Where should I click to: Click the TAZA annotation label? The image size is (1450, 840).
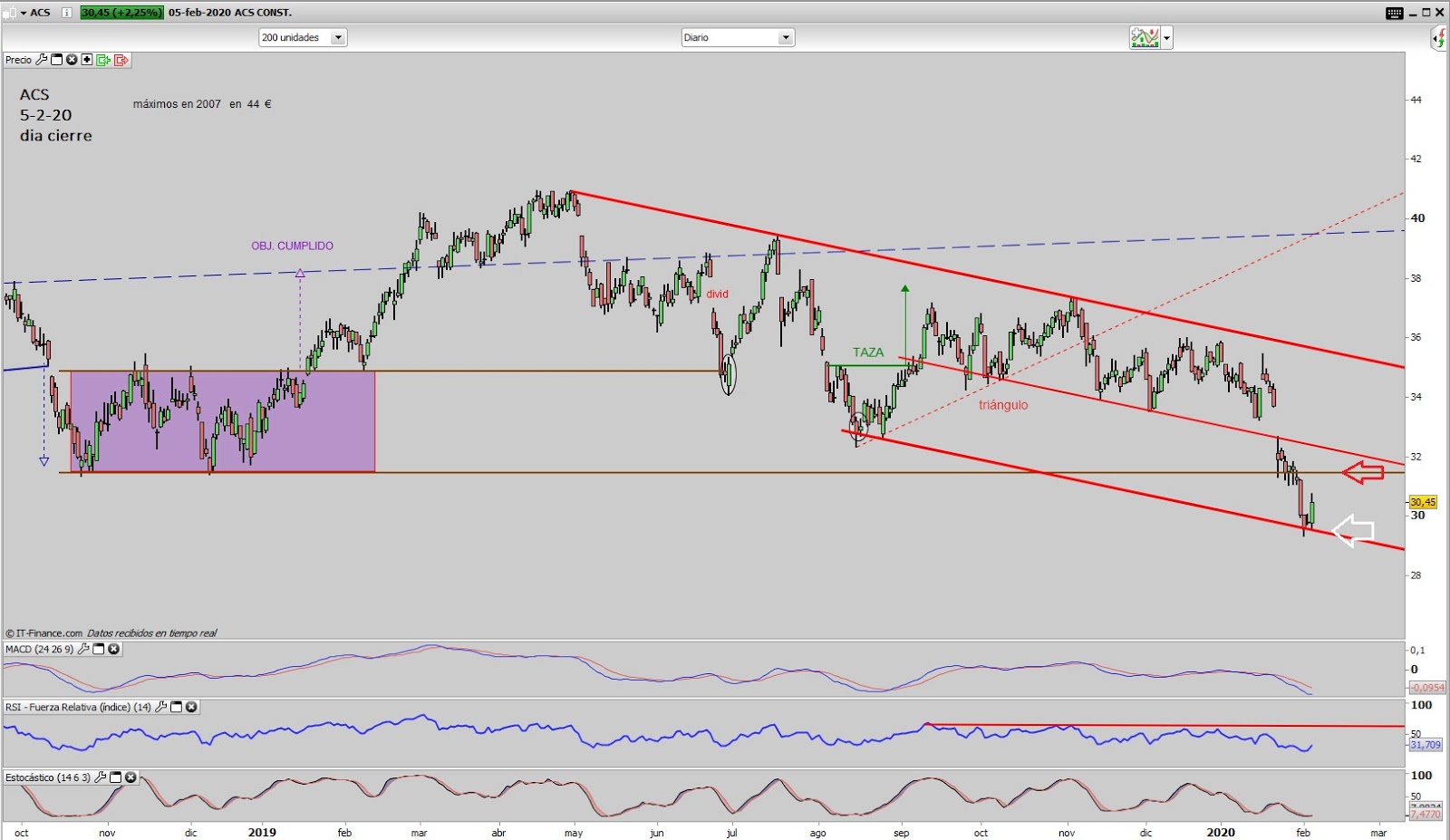867,352
